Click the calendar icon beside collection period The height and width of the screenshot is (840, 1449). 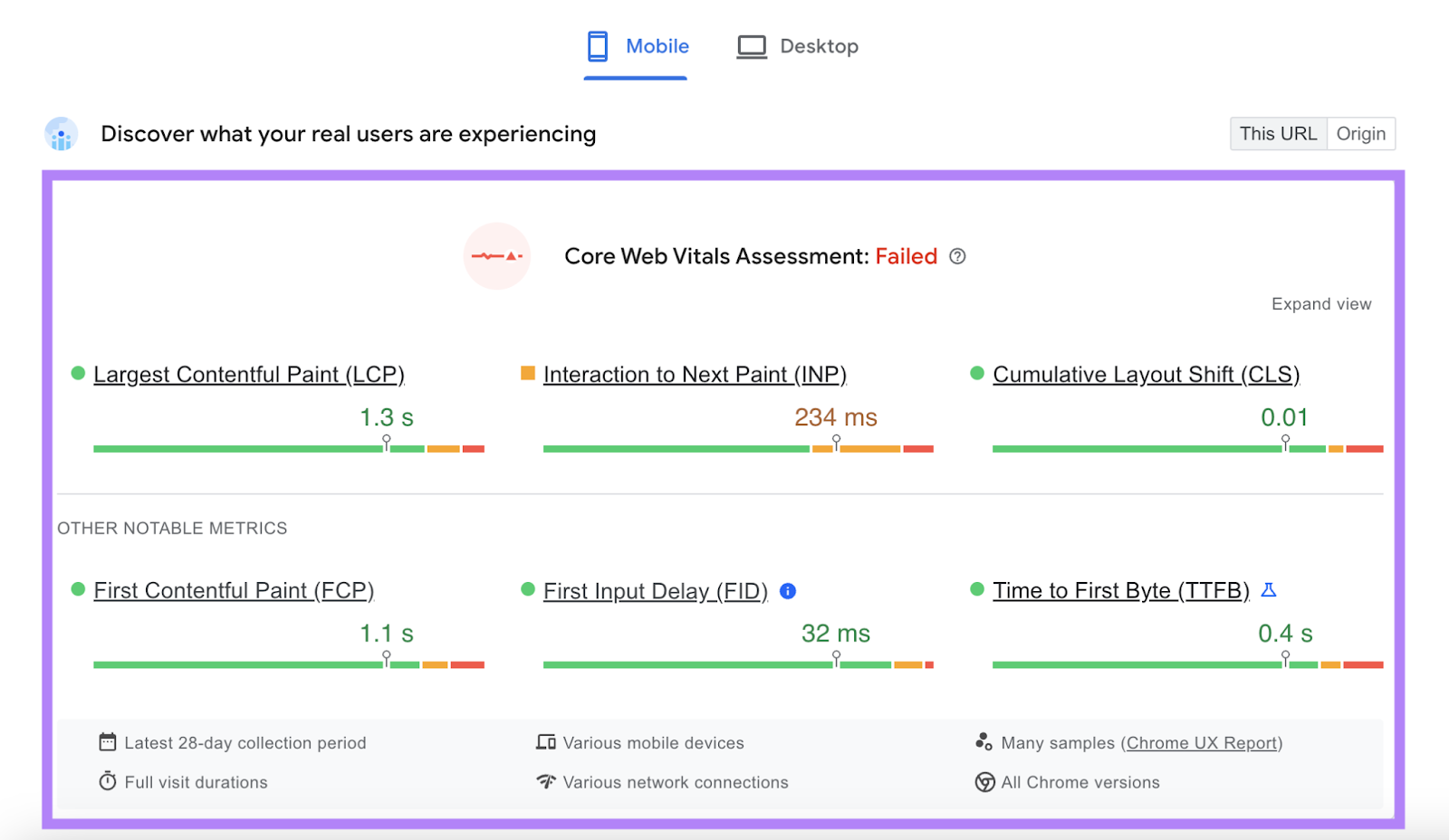[x=108, y=741]
